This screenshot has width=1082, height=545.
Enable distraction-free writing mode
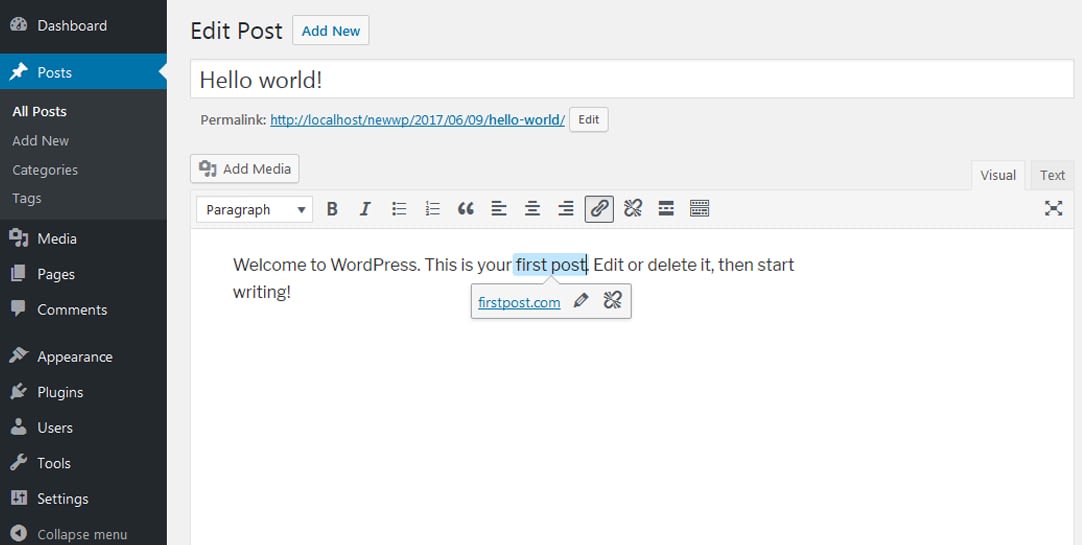coord(1053,209)
